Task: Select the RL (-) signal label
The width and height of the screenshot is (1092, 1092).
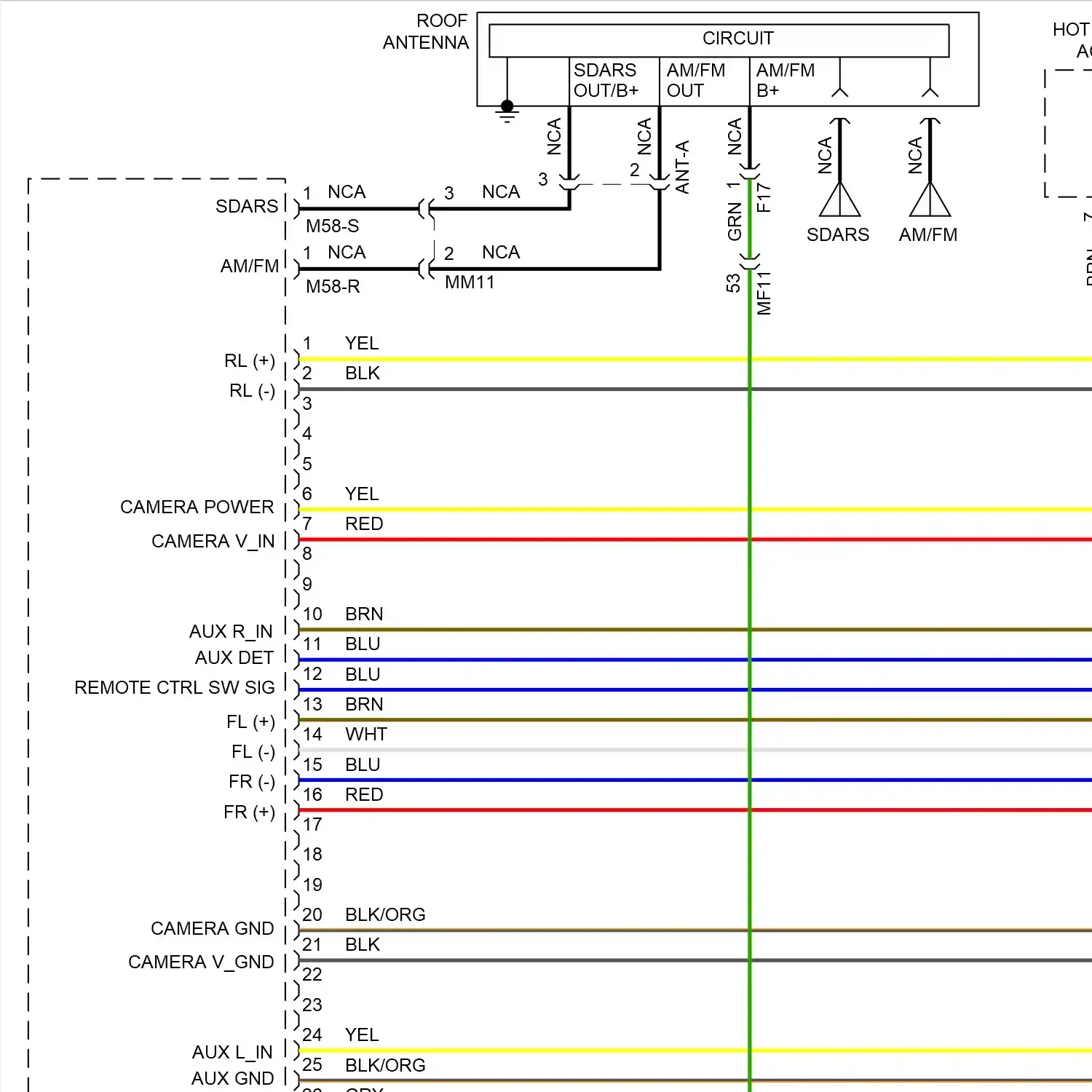Action: [x=253, y=391]
